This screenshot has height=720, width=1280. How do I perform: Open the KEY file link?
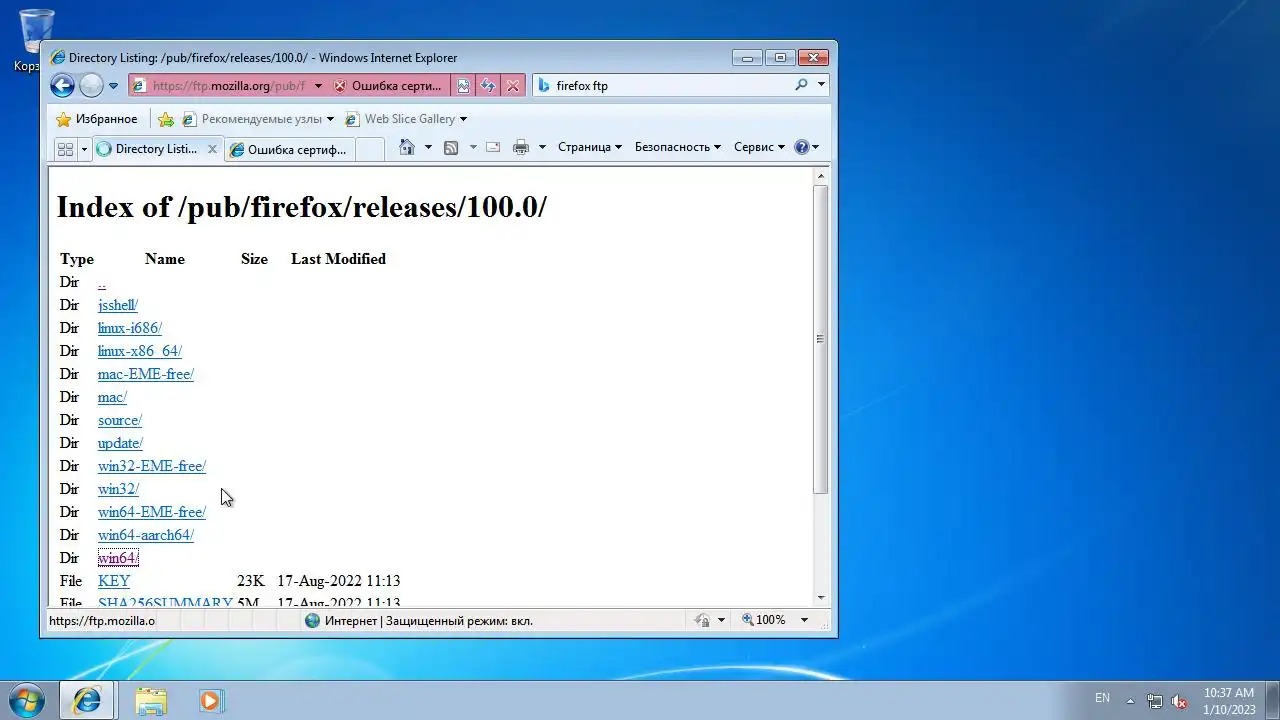[114, 581]
